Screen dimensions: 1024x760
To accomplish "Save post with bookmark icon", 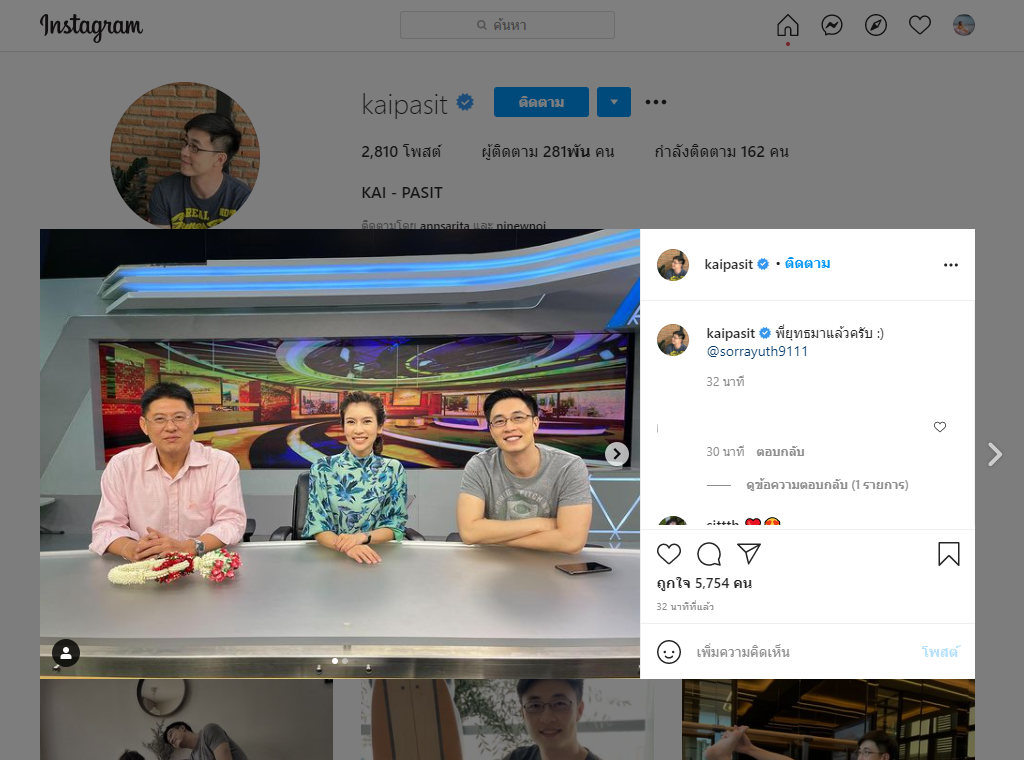I will 949,554.
